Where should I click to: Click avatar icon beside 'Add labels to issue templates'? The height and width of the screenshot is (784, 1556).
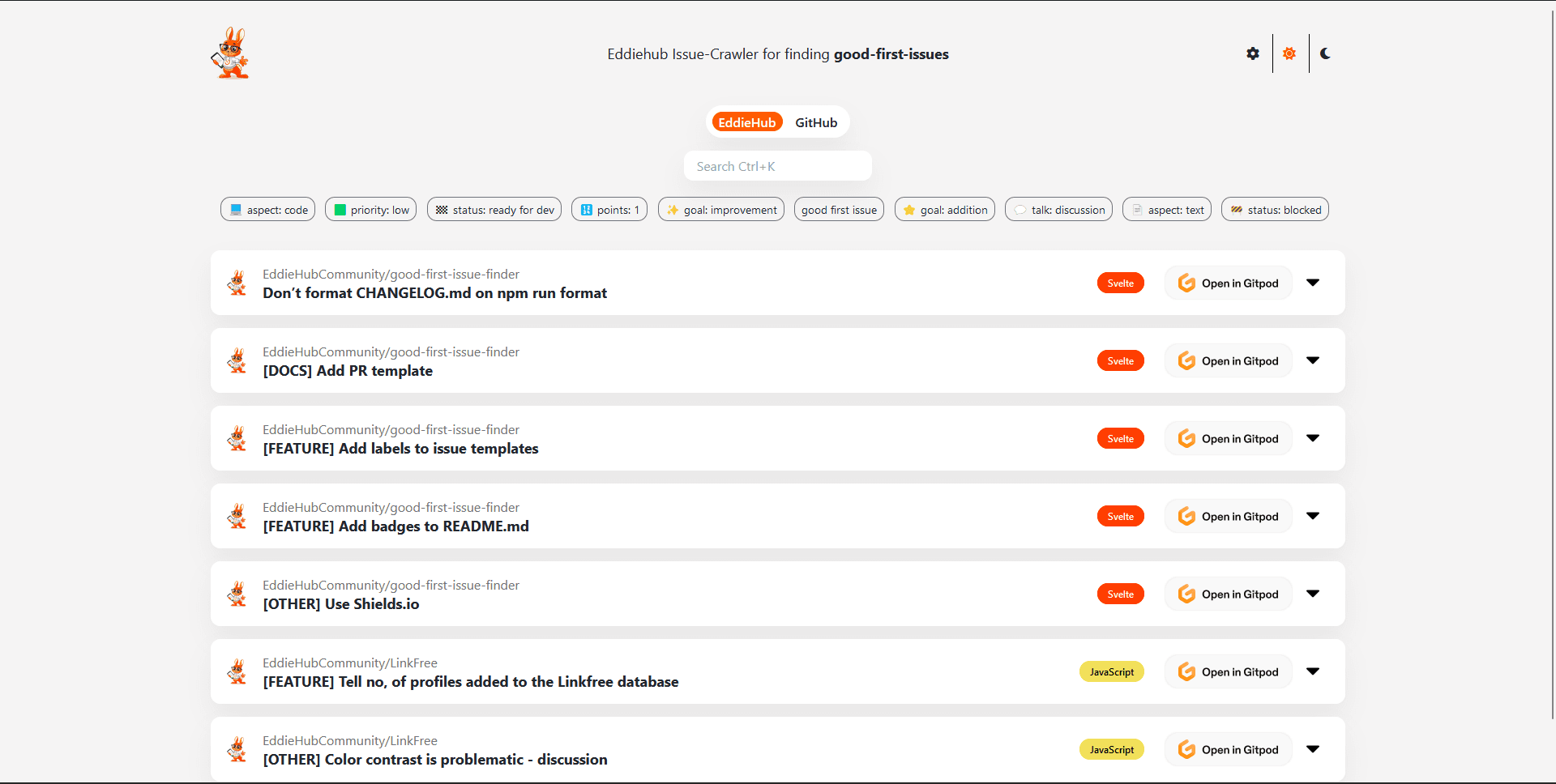tap(237, 438)
